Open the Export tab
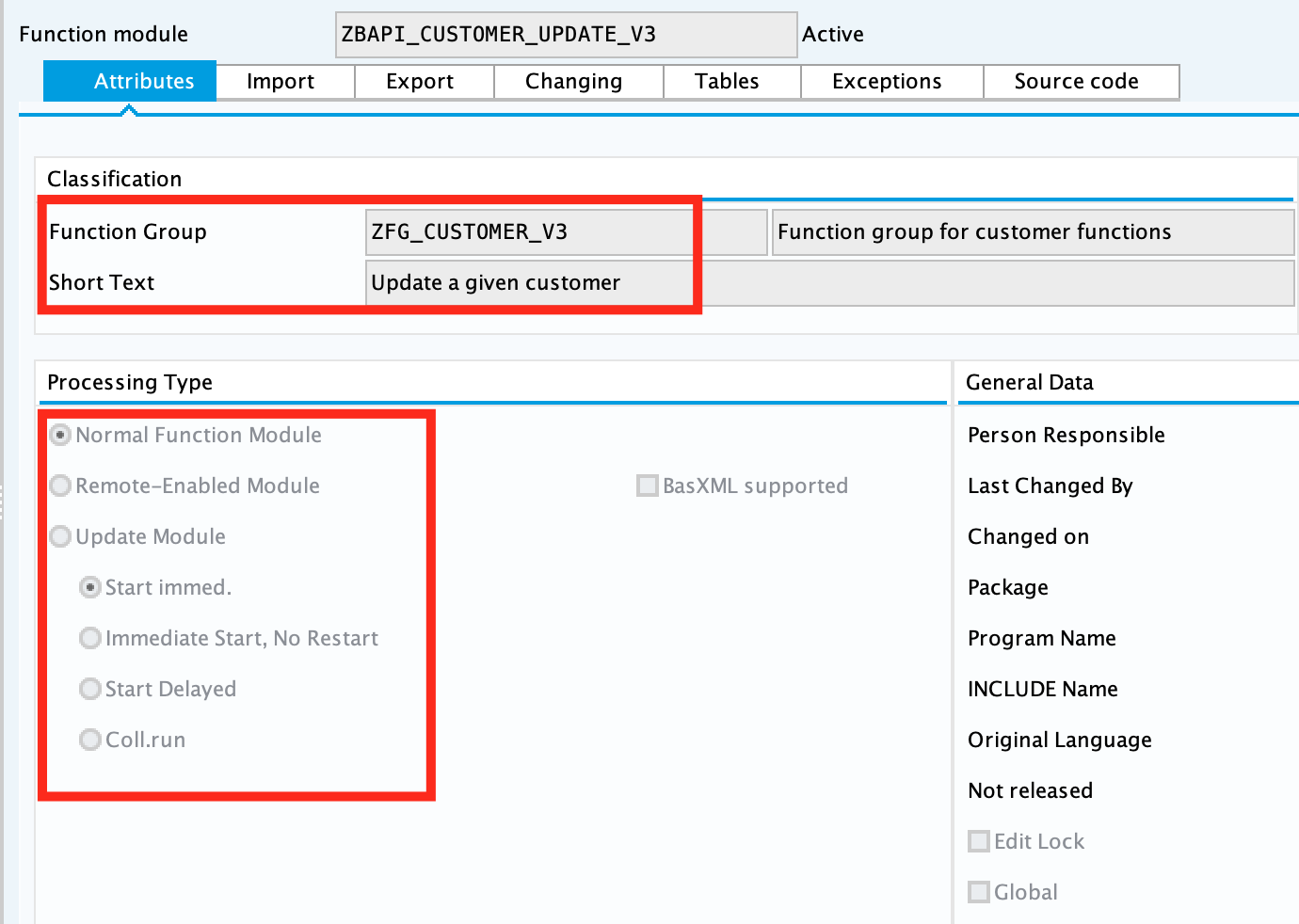The height and width of the screenshot is (924, 1299). 425,82
